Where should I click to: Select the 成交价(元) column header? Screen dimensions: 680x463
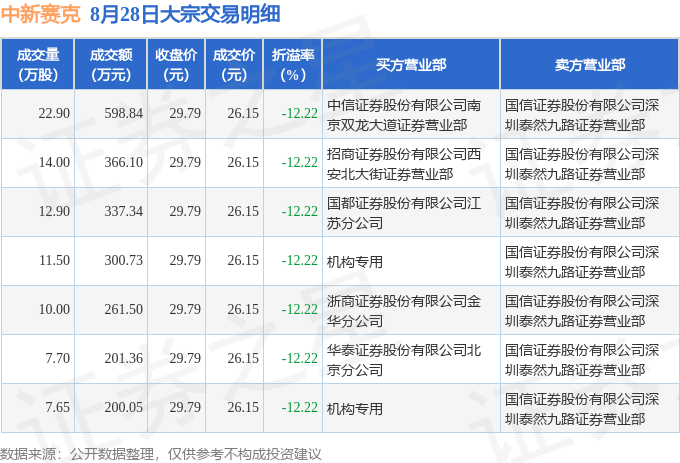tap(234, 65)
